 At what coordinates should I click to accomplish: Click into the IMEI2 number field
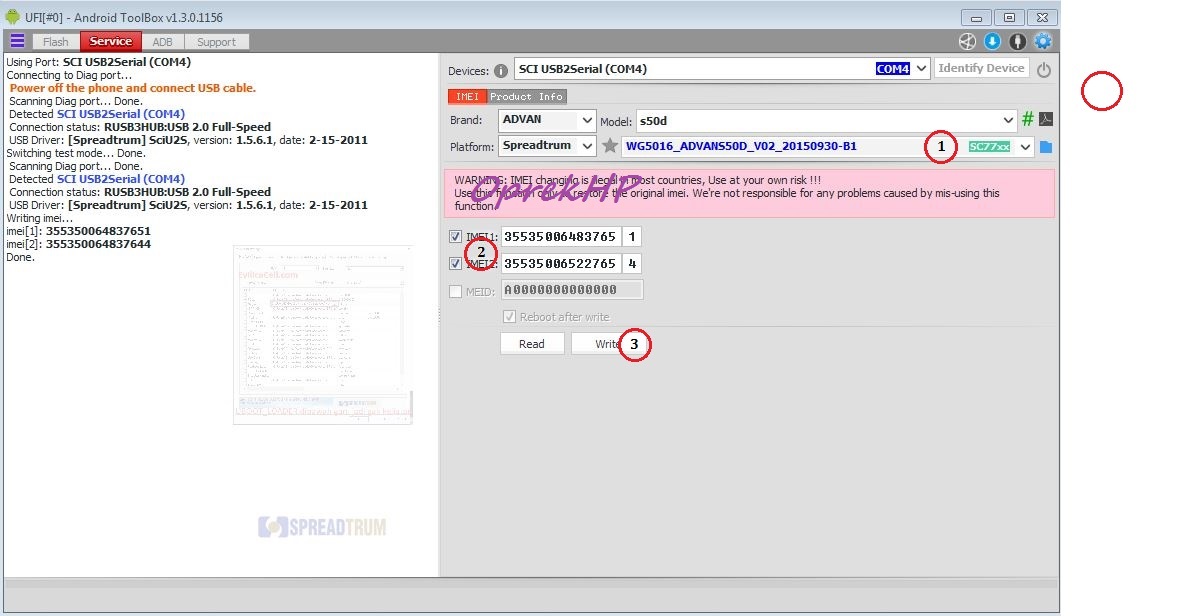pyautogui.click(x=561, y=263)
